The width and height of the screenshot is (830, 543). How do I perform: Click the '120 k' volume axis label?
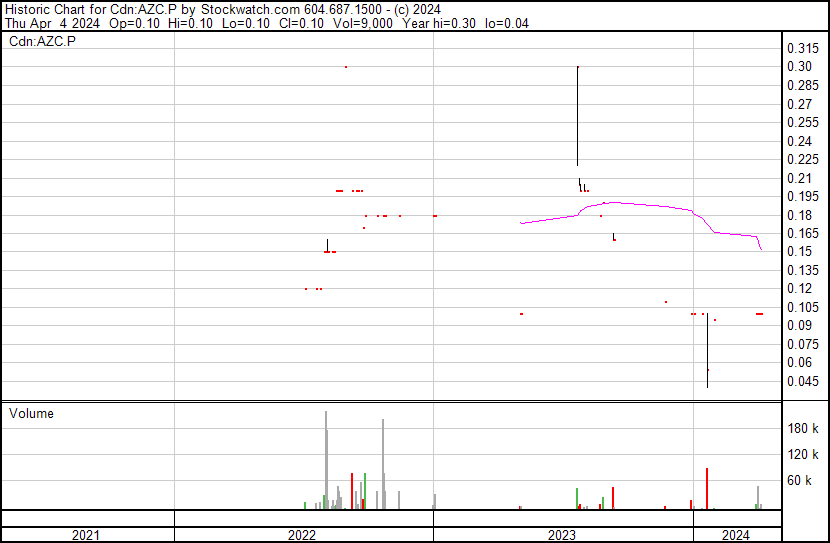pyautogui.click(x=803, y=454)
